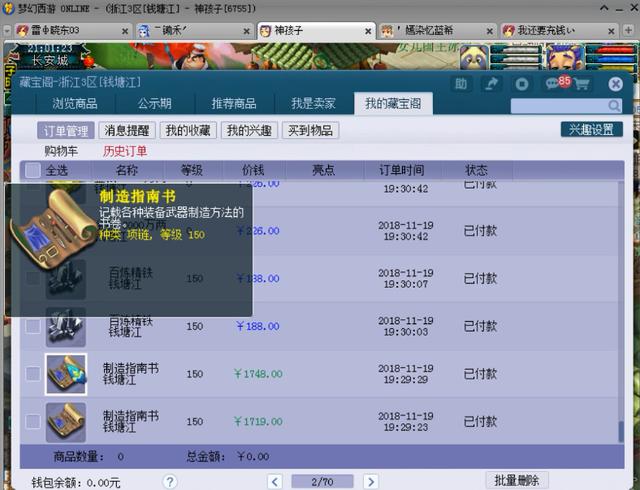The width and height of the screenshot is (640, 490).
Task: Click the purple-haired character avatar
Action: (x=565, y=57)
